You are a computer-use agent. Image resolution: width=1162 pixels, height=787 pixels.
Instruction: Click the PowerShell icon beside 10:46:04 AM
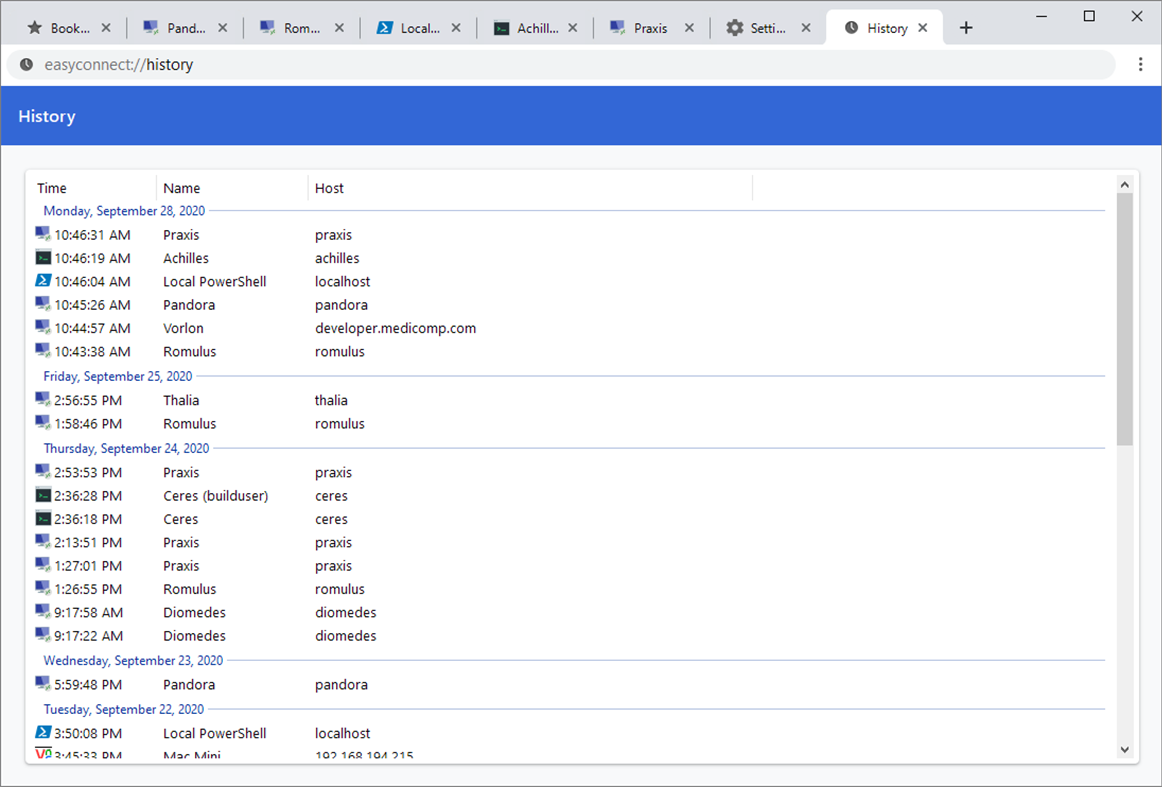(43, 281)
